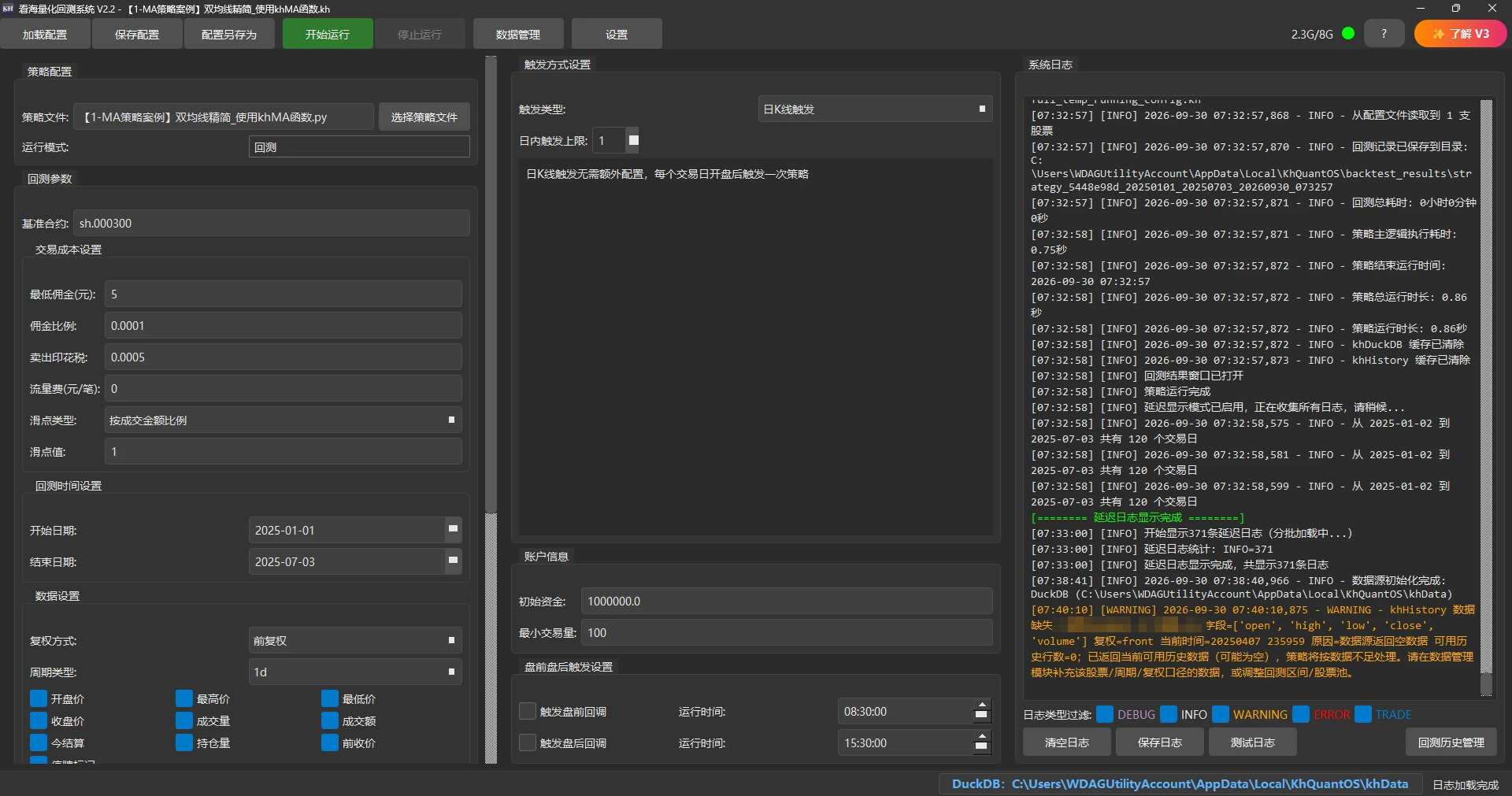
Task: Enable 触发盘前回调 checkbox
Action: coord(528,711)
